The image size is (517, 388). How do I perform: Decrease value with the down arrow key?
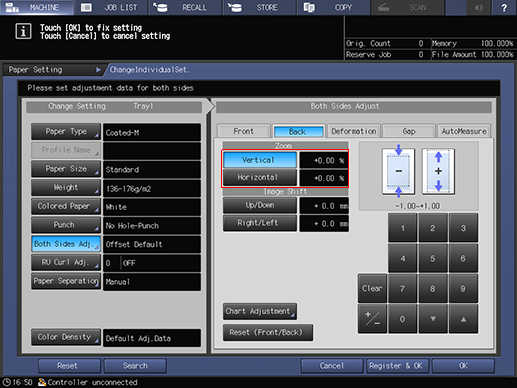(x=432, y=319)
